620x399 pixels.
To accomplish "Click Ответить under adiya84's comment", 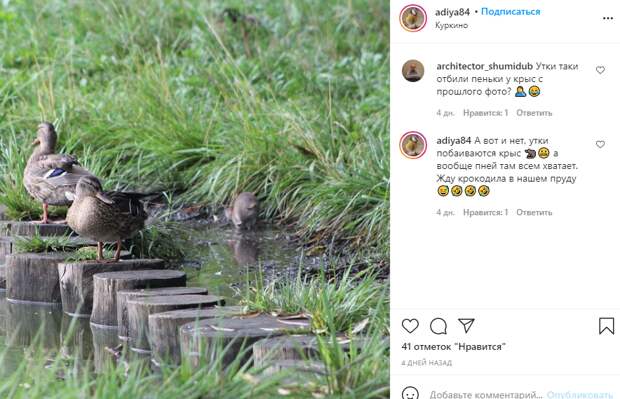I will click(x=534, y=213).
